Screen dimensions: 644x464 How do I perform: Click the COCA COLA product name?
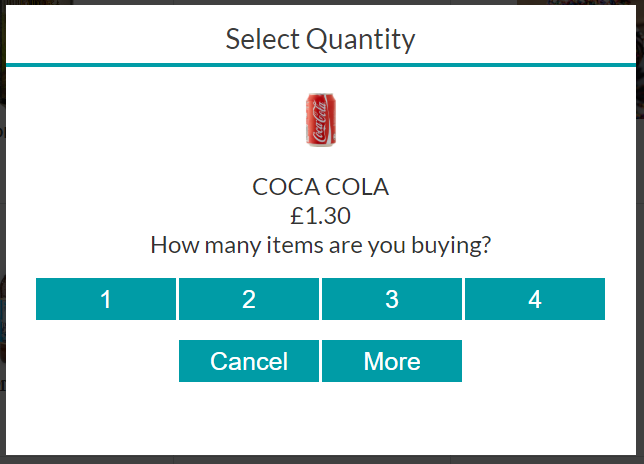click(320, 187)
